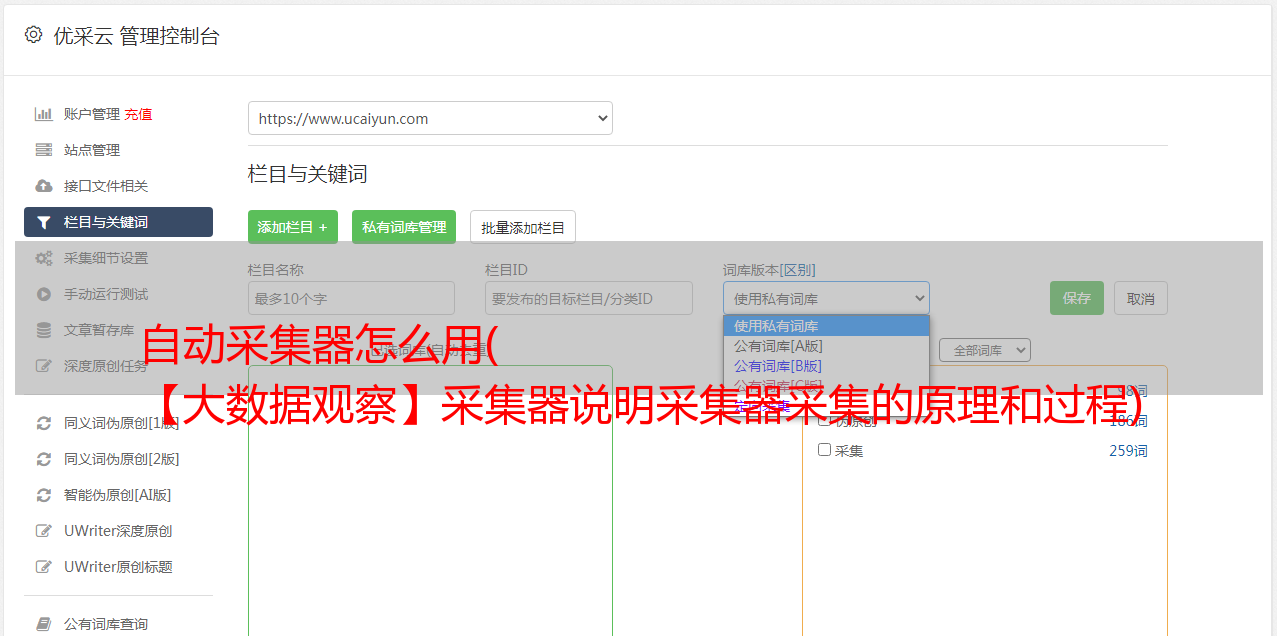Click the cloud upload icon for 接口文件相关
Screen dimensions: 1277x636
tap(43, 186)
